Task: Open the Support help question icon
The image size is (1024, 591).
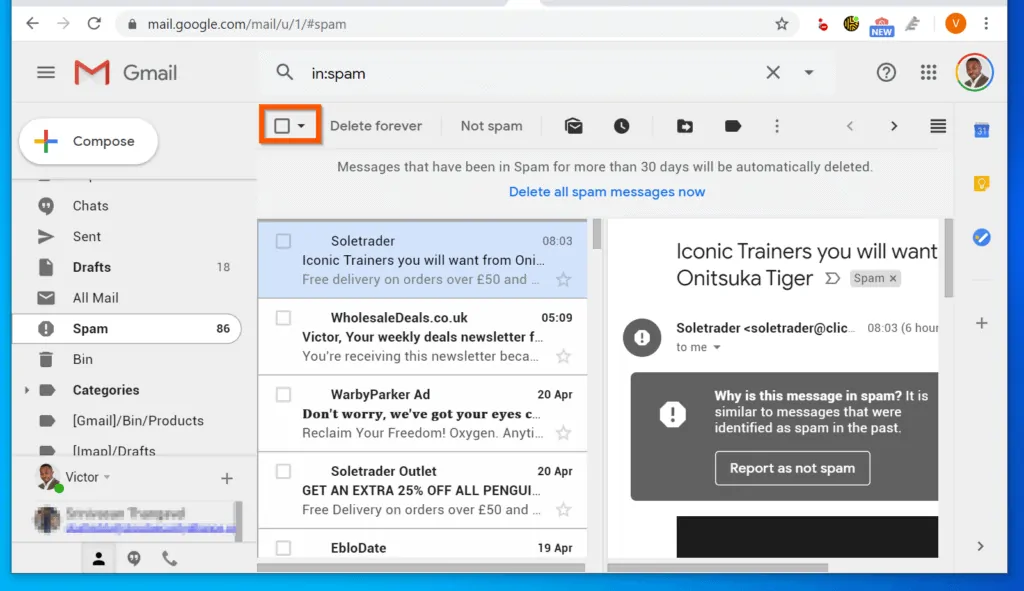Action: click(x=886, y=72)
